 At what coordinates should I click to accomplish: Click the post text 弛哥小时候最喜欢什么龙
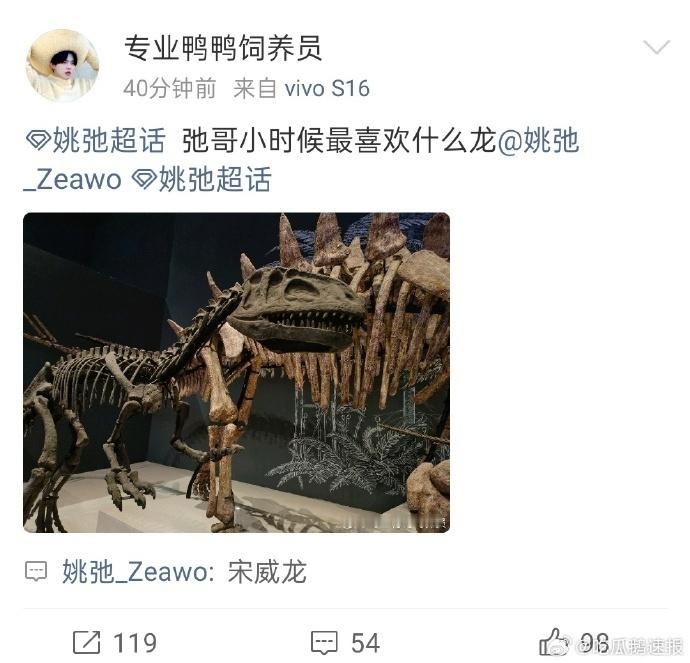[339, 141]
